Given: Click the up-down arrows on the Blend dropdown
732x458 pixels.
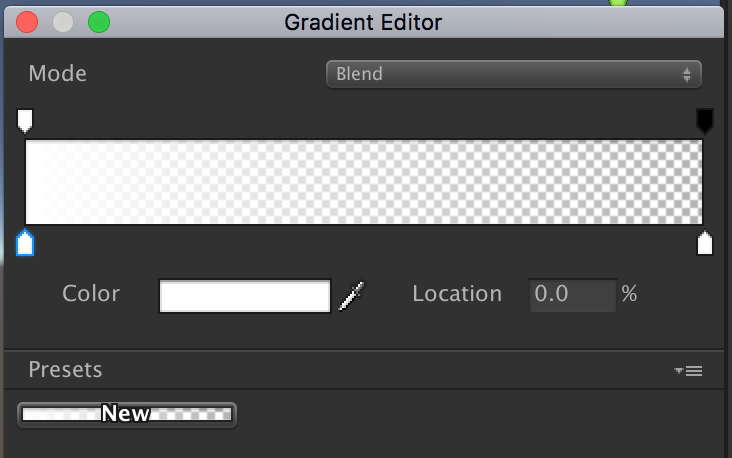Looking at the screenshot, I should [x=687, y=74].
